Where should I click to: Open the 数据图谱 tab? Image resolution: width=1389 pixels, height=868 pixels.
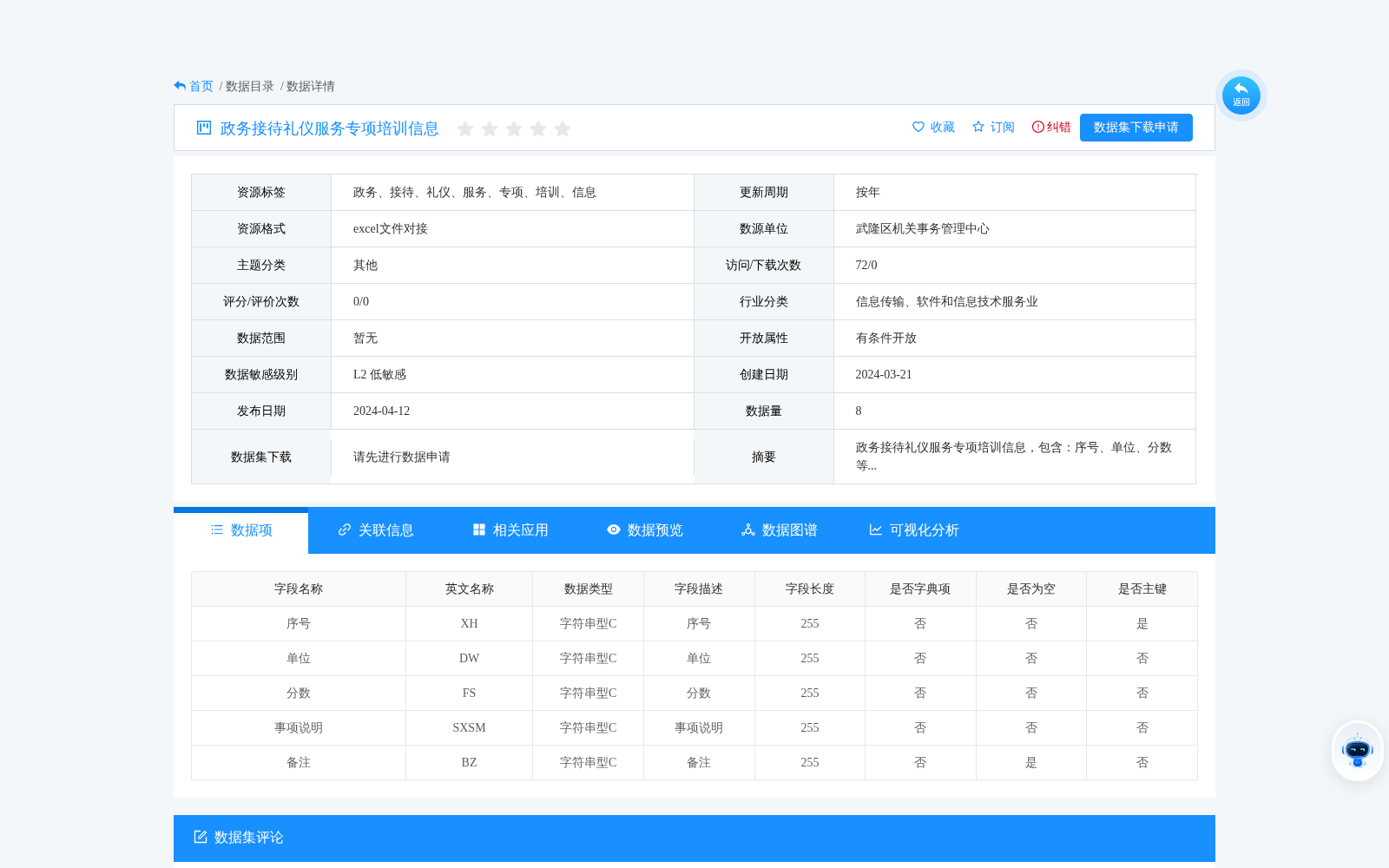(779, 530)
